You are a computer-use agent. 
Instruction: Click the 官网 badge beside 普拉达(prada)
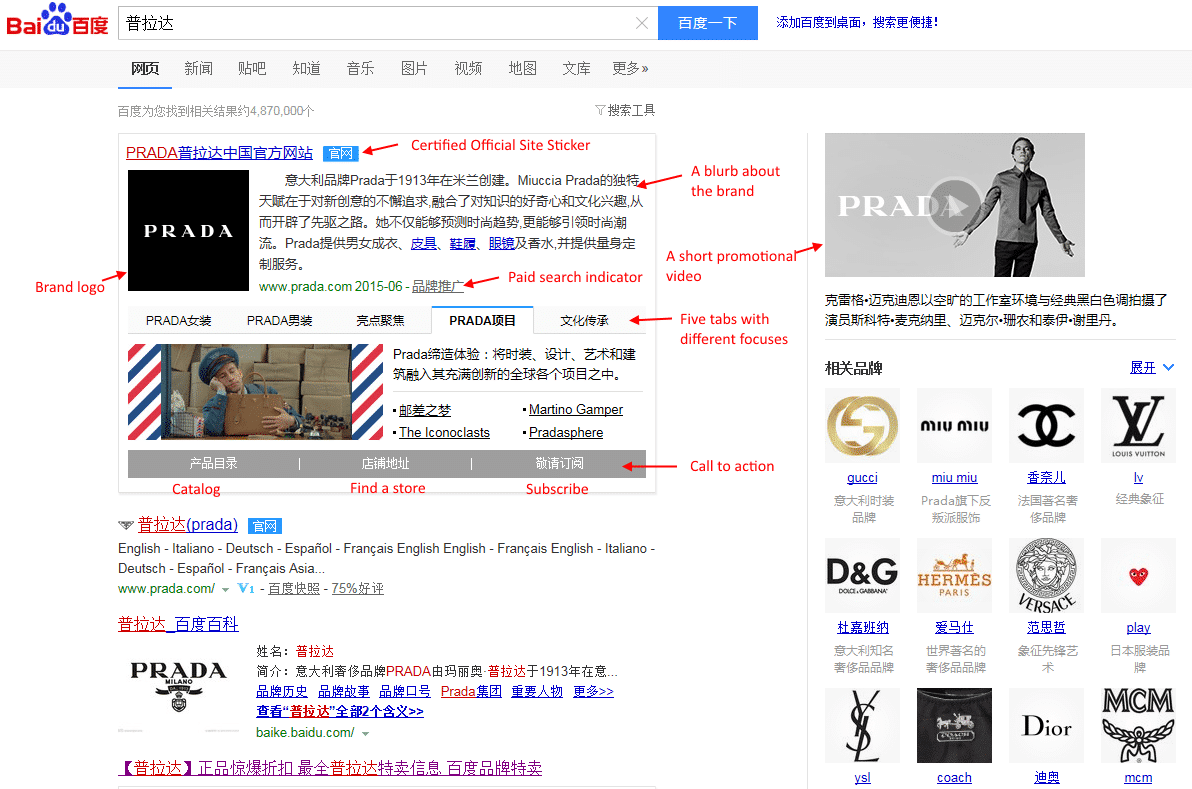point(265,526)
